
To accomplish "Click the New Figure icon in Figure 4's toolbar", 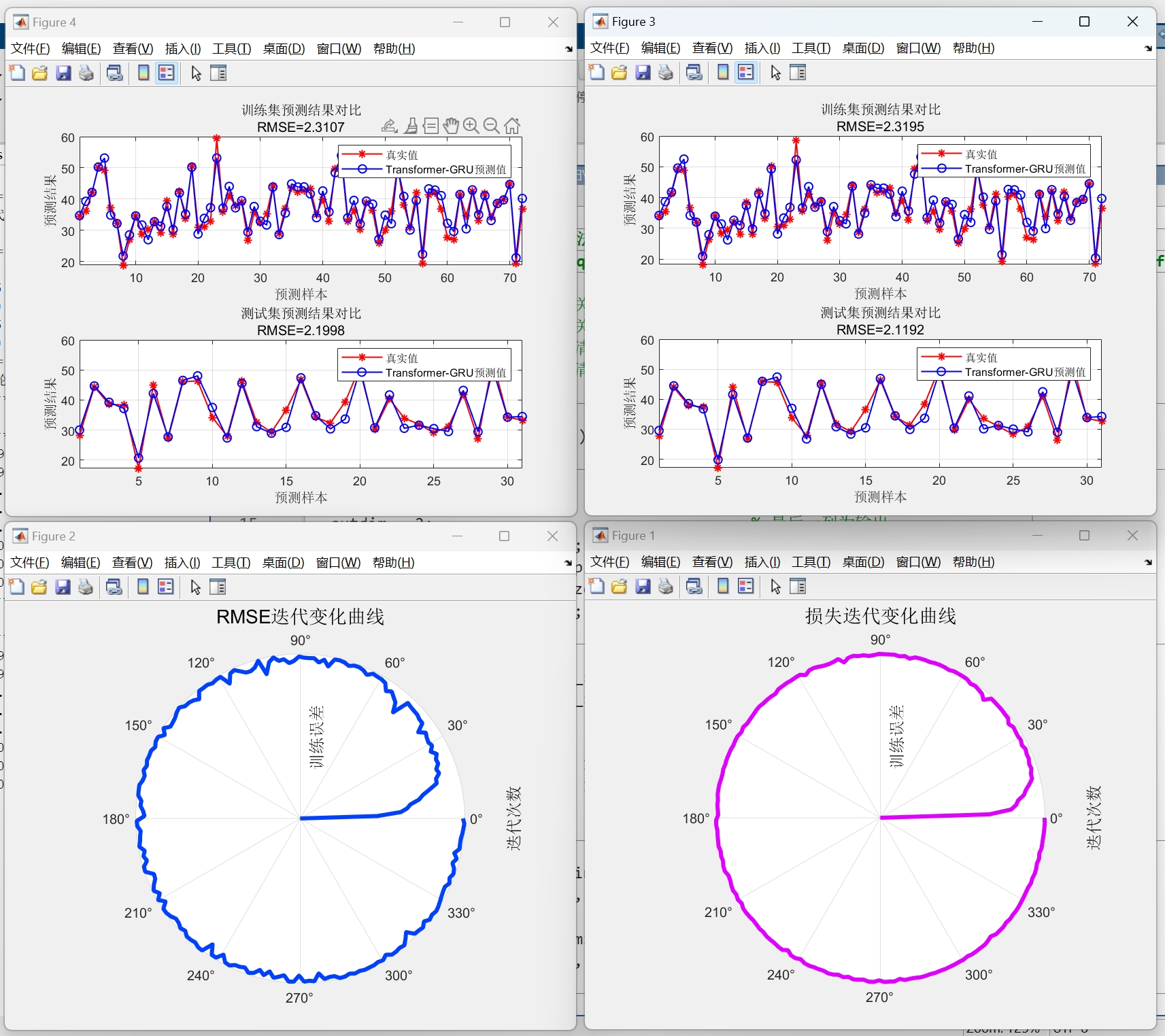I will click(17, 73).
